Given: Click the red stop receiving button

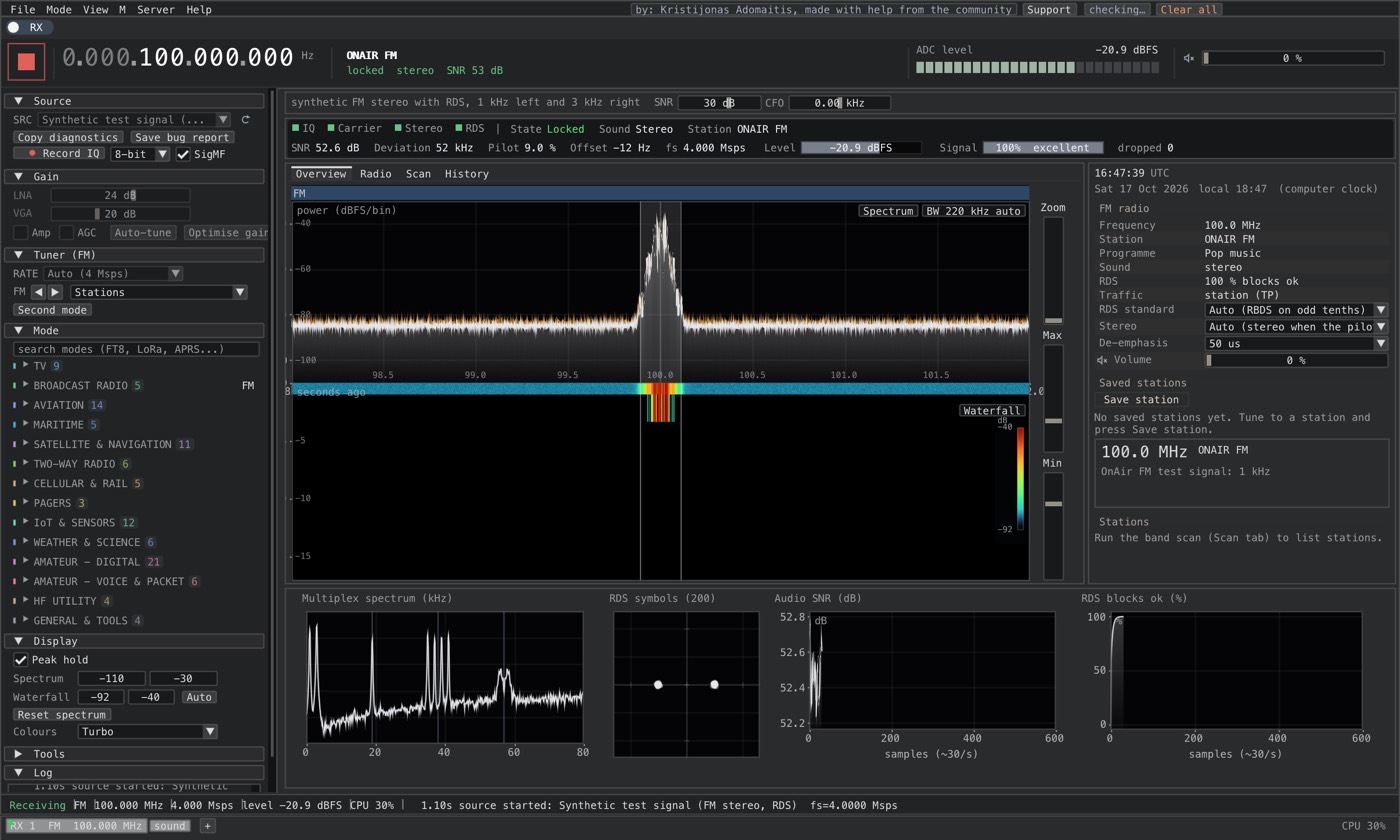Looking at the screenshot, I should pyautogui.click(x=27, y=61).
